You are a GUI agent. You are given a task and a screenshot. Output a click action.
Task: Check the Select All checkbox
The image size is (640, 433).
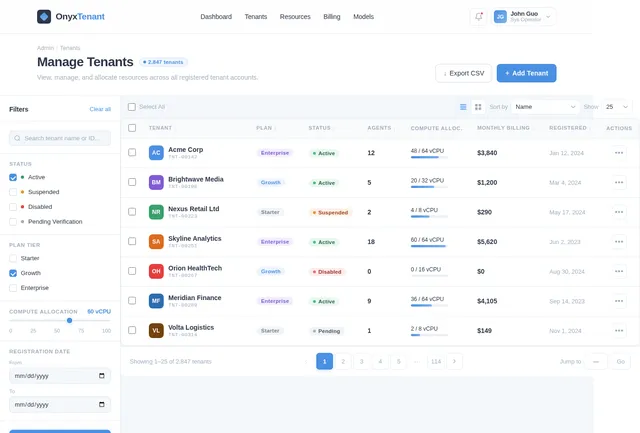tap(132, 106)
